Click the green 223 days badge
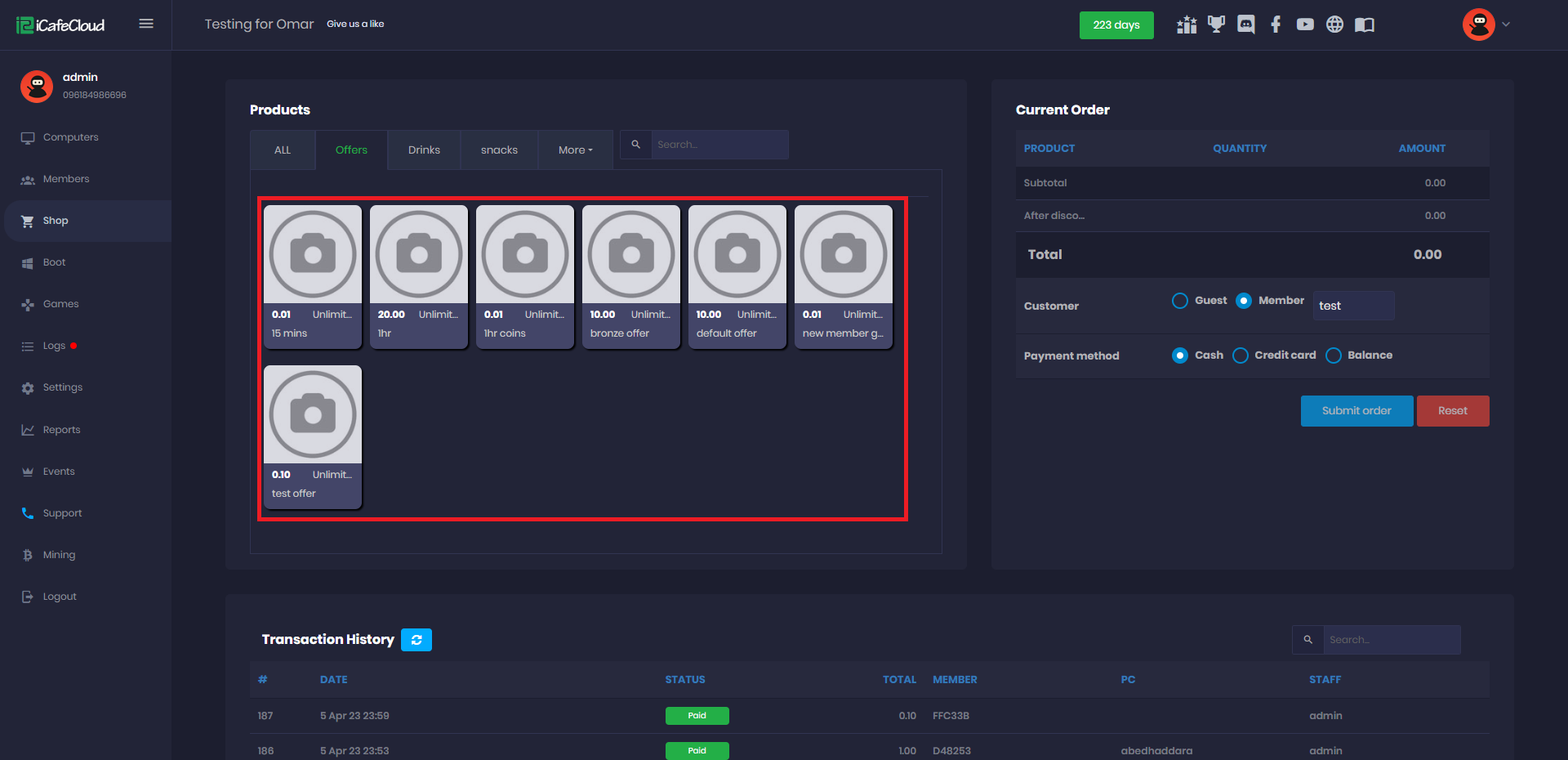 [1116, 25]
